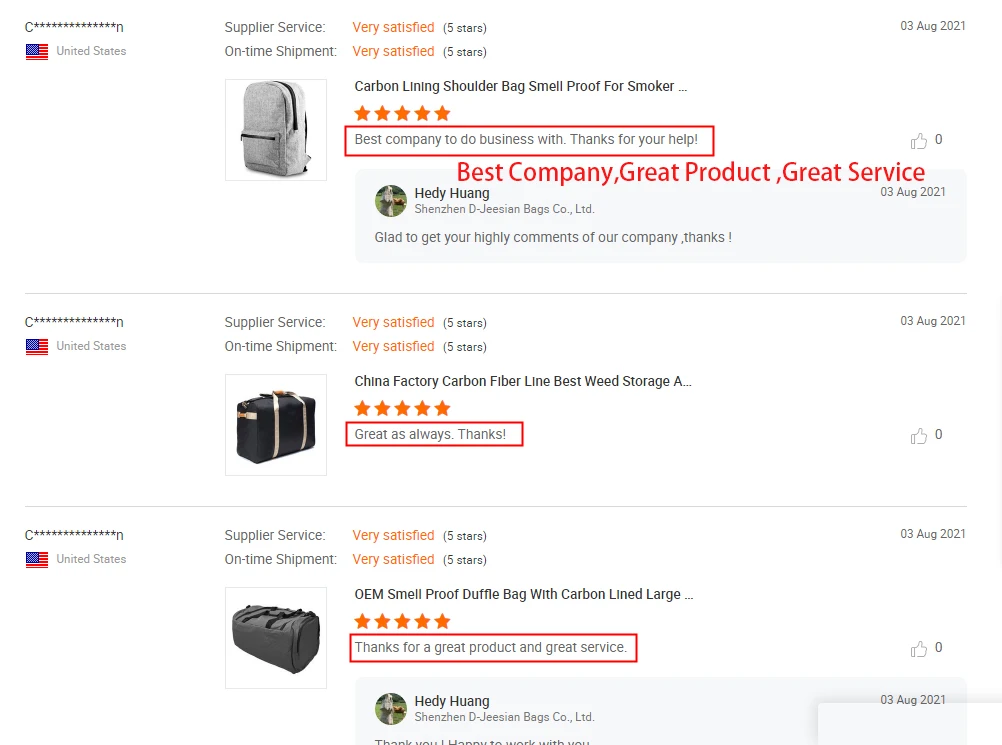This screenshot has width=1002, height=745.
Task: Click Hedy Huang's avatar in last reply
Action: coord(391,709)
